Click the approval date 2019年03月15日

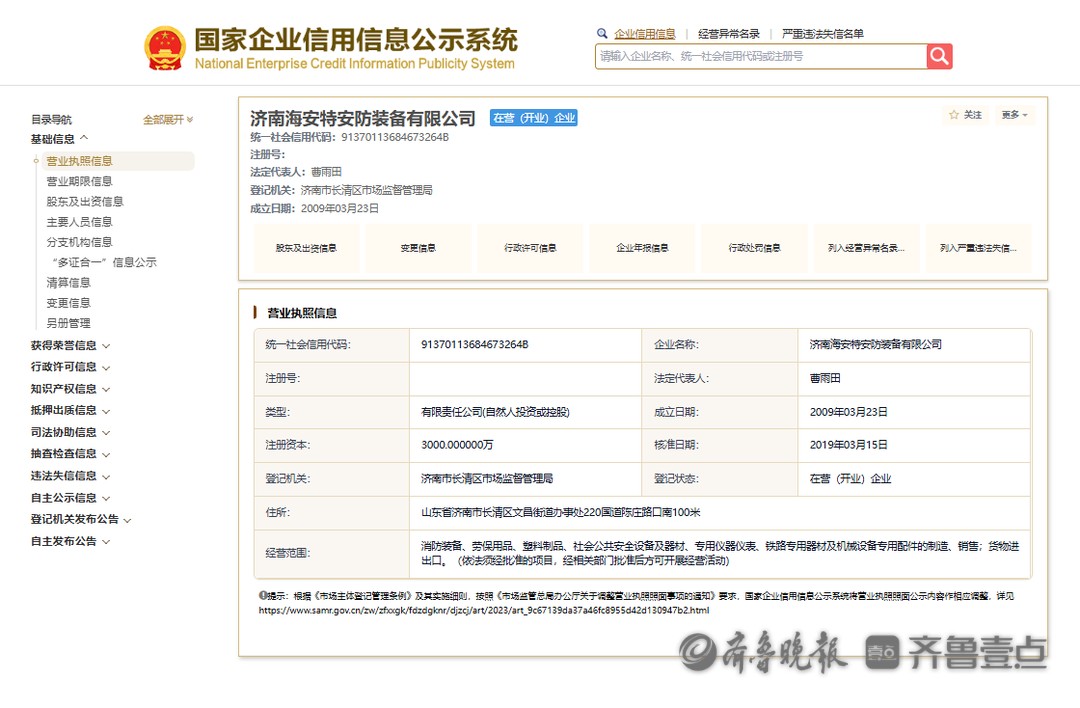pos(849,445)
